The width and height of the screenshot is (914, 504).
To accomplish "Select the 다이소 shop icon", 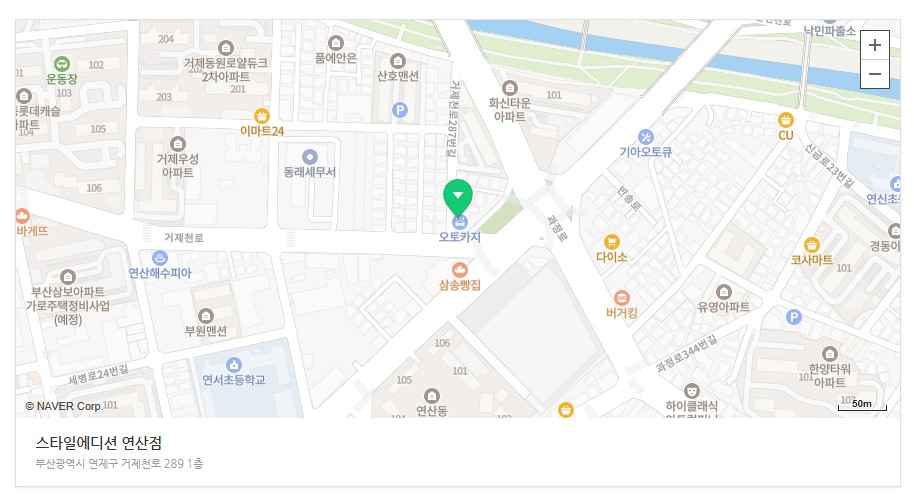I will pos(611,241).
